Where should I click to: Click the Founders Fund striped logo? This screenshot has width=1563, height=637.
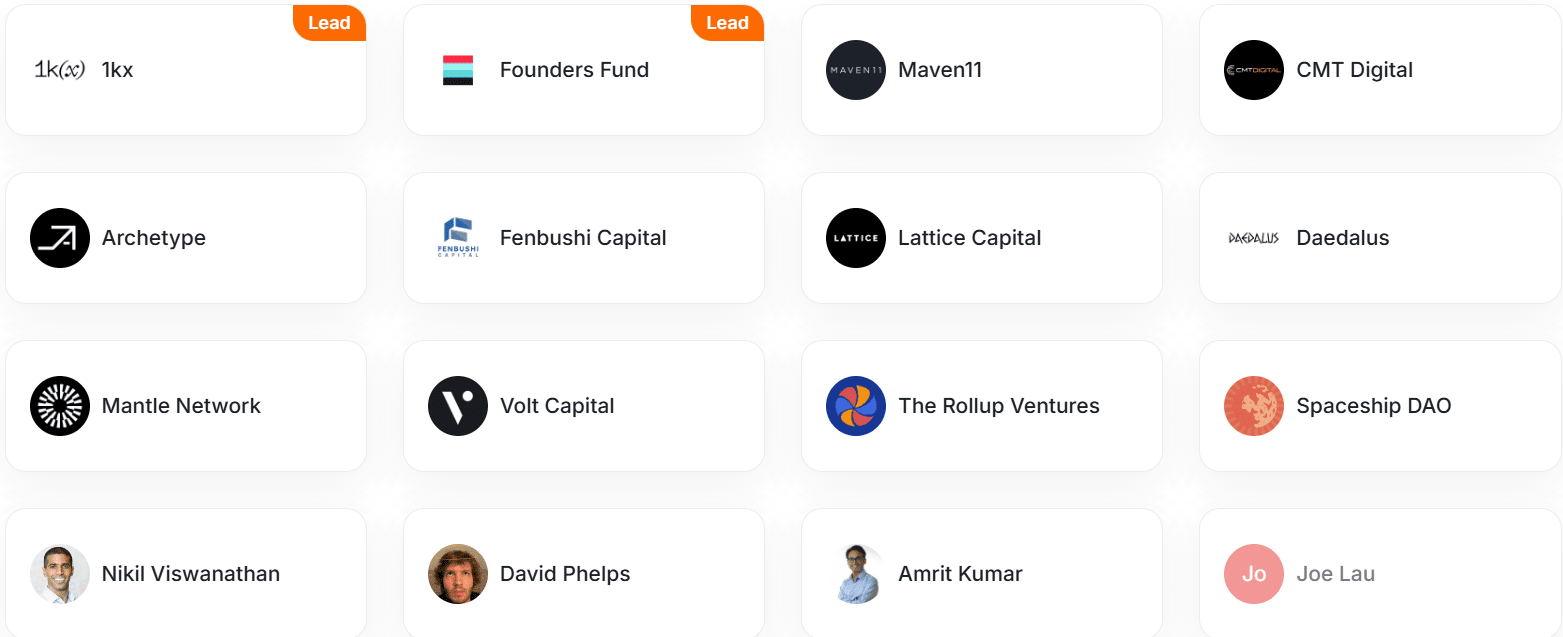click(458, 70)
